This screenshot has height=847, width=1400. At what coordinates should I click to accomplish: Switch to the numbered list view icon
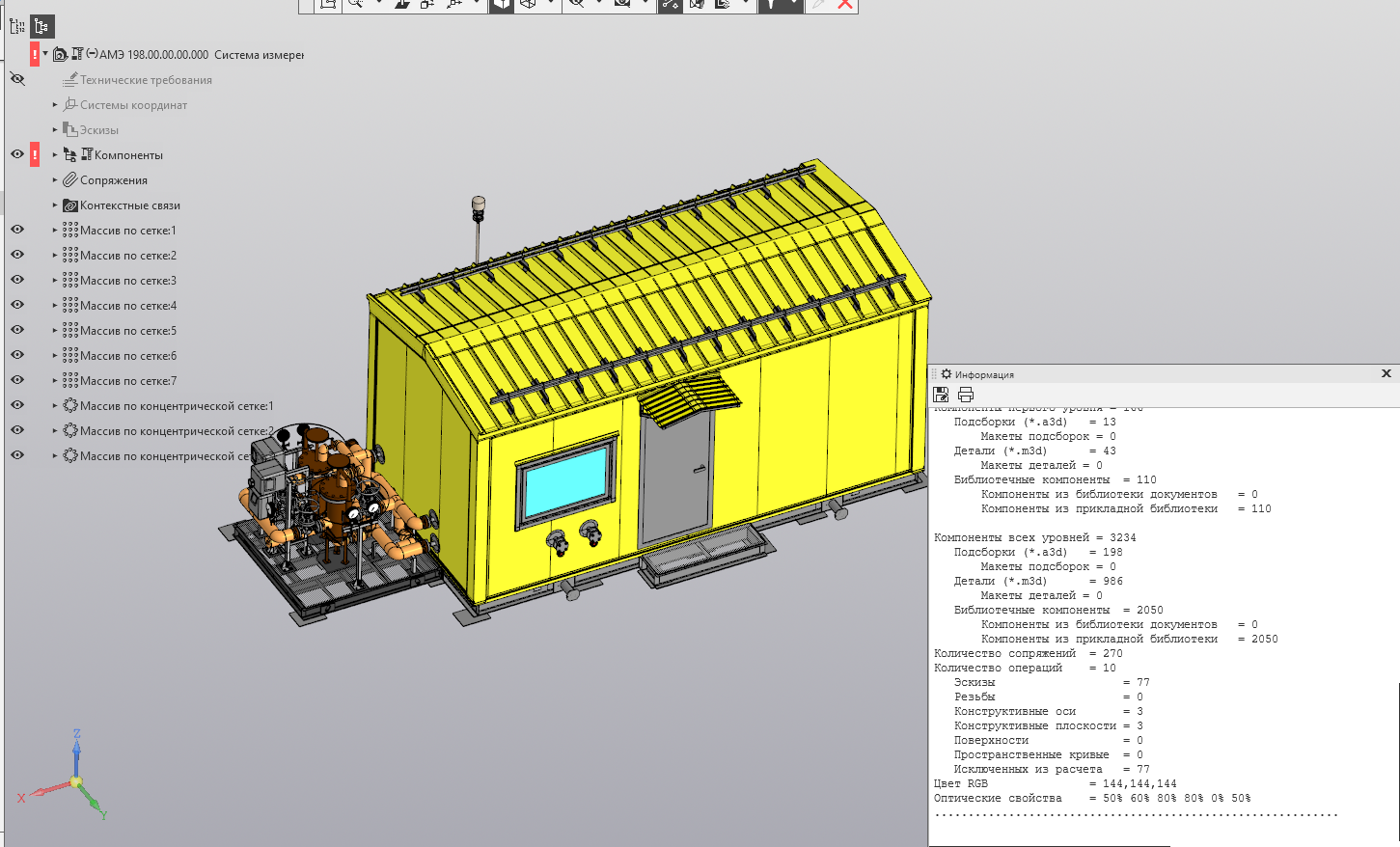coord(16,27)
